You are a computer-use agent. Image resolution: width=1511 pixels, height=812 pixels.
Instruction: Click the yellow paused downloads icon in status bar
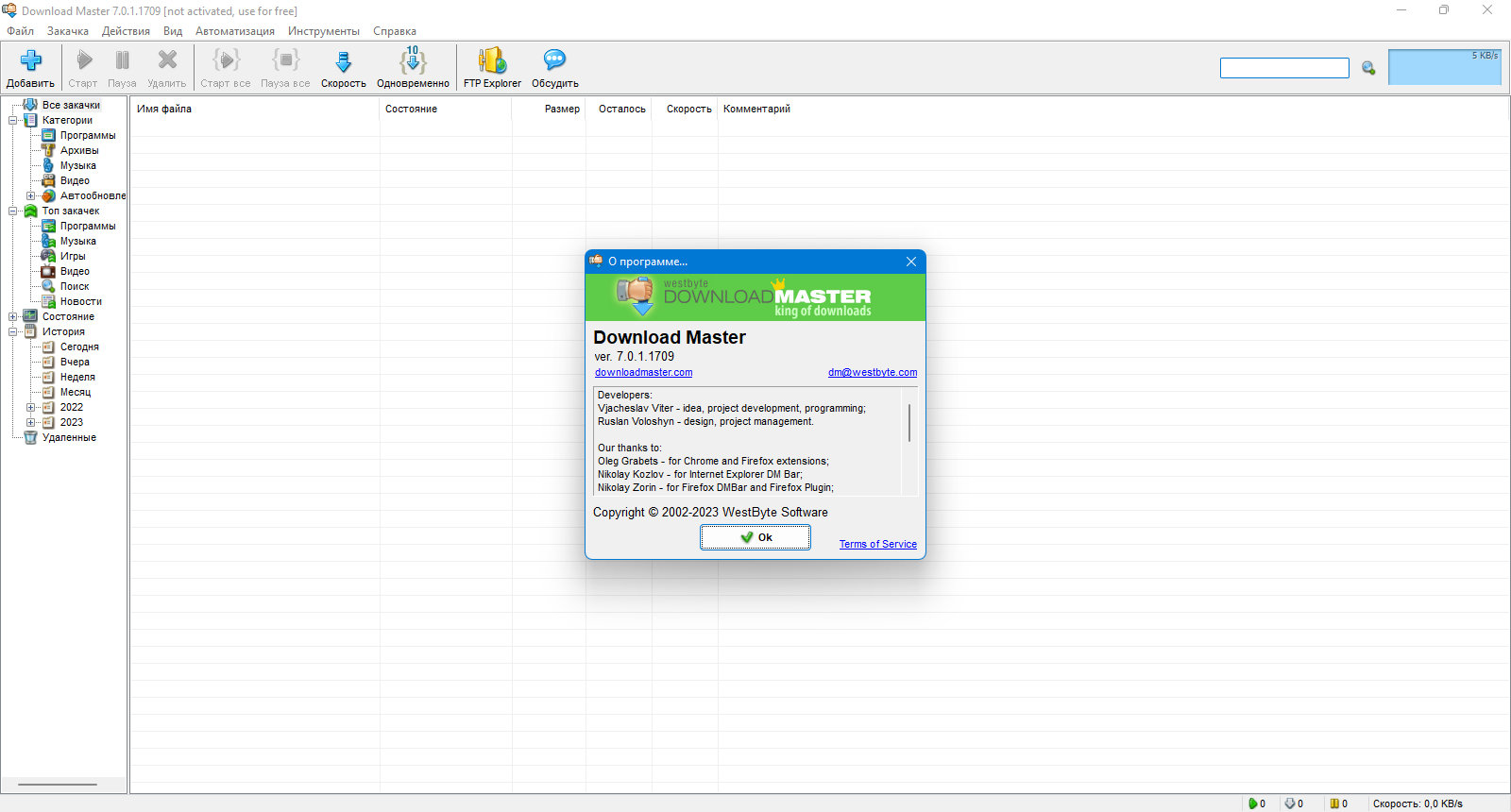point(1334,804)
